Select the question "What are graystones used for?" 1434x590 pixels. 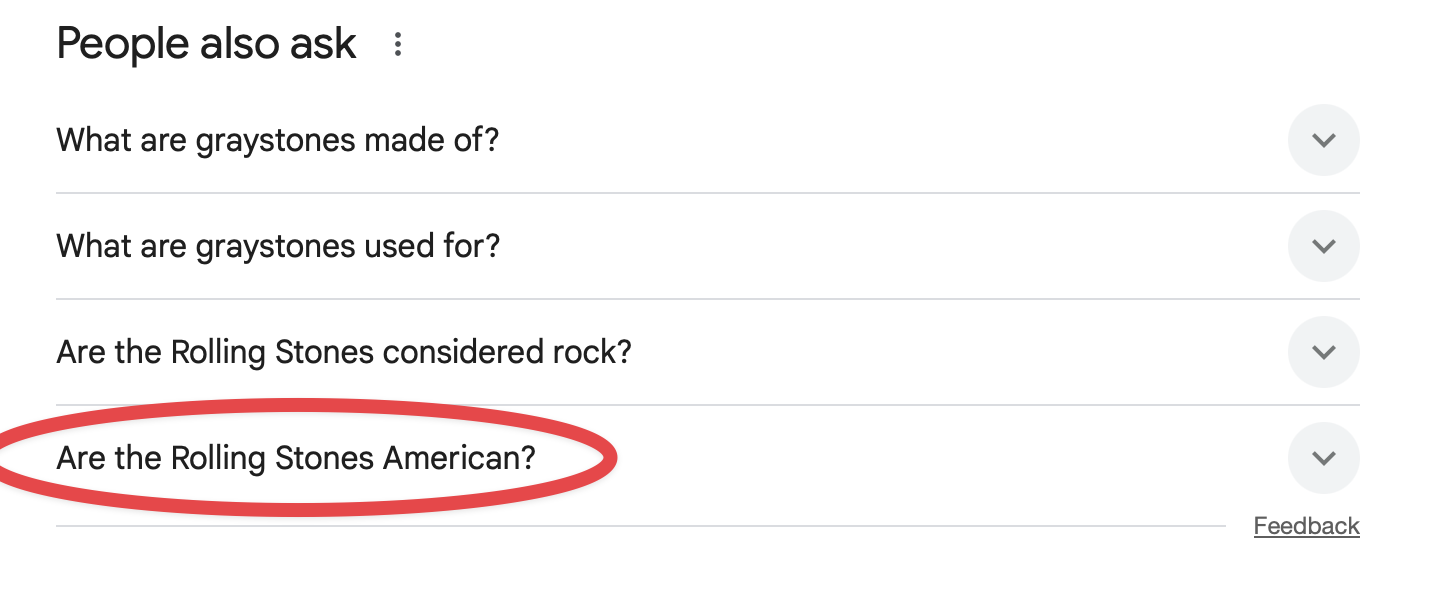coord(277,246)
